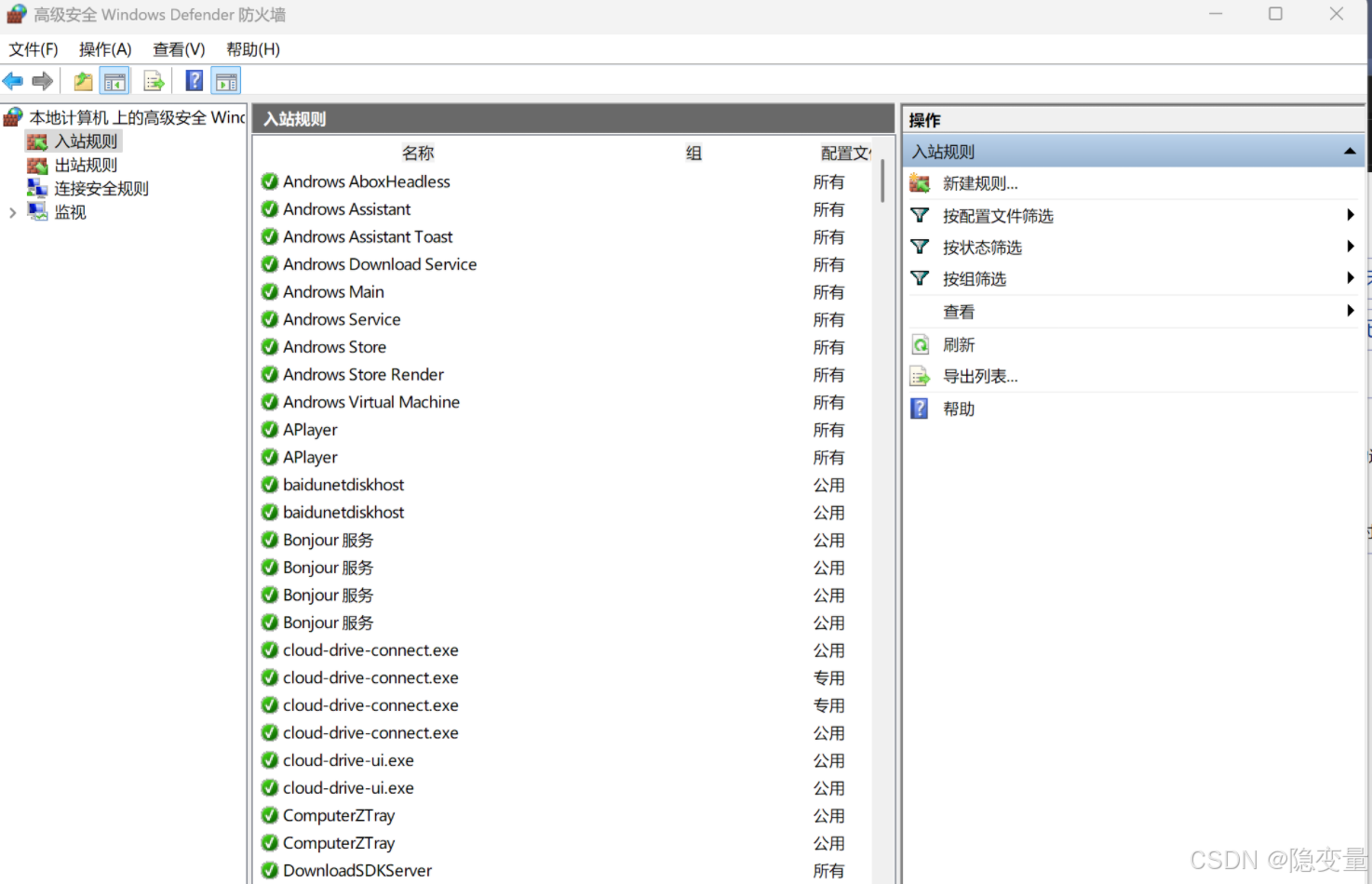Viewport: 1372px width, 884px height.
Task: Click 导出列表... action
Action: [x=980, y=376]
